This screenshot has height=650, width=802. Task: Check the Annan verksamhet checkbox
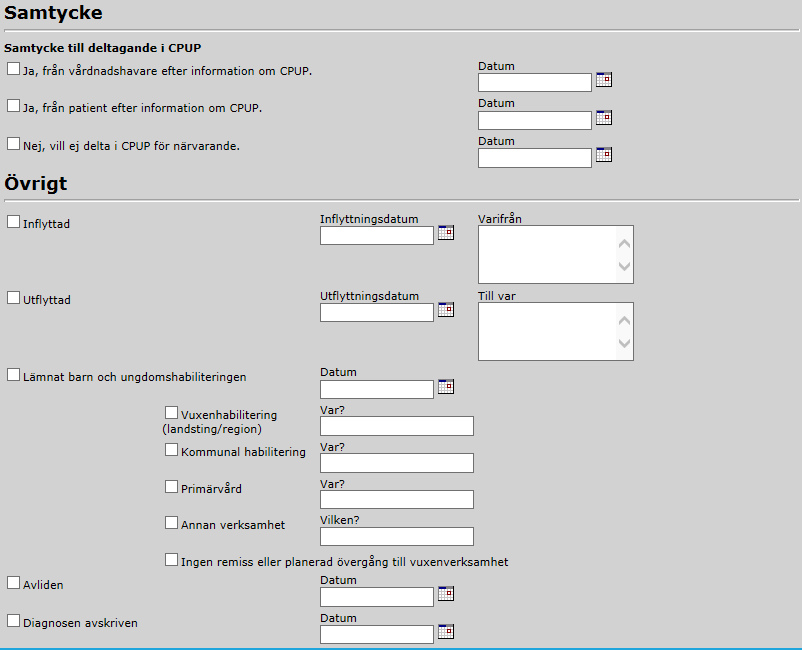pos(171,523)
